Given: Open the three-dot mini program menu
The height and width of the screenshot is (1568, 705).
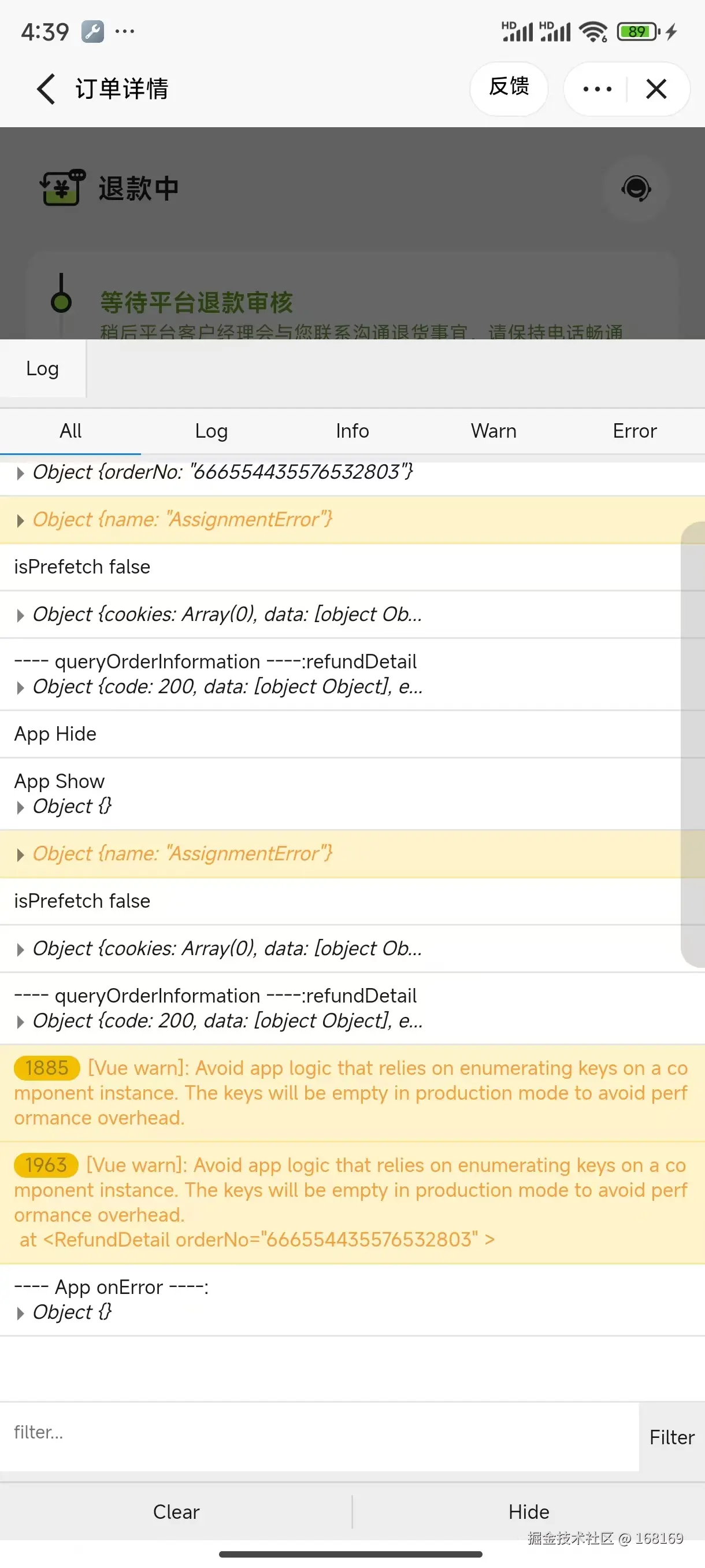Looking at the screenshot, I should pos(597,89).
